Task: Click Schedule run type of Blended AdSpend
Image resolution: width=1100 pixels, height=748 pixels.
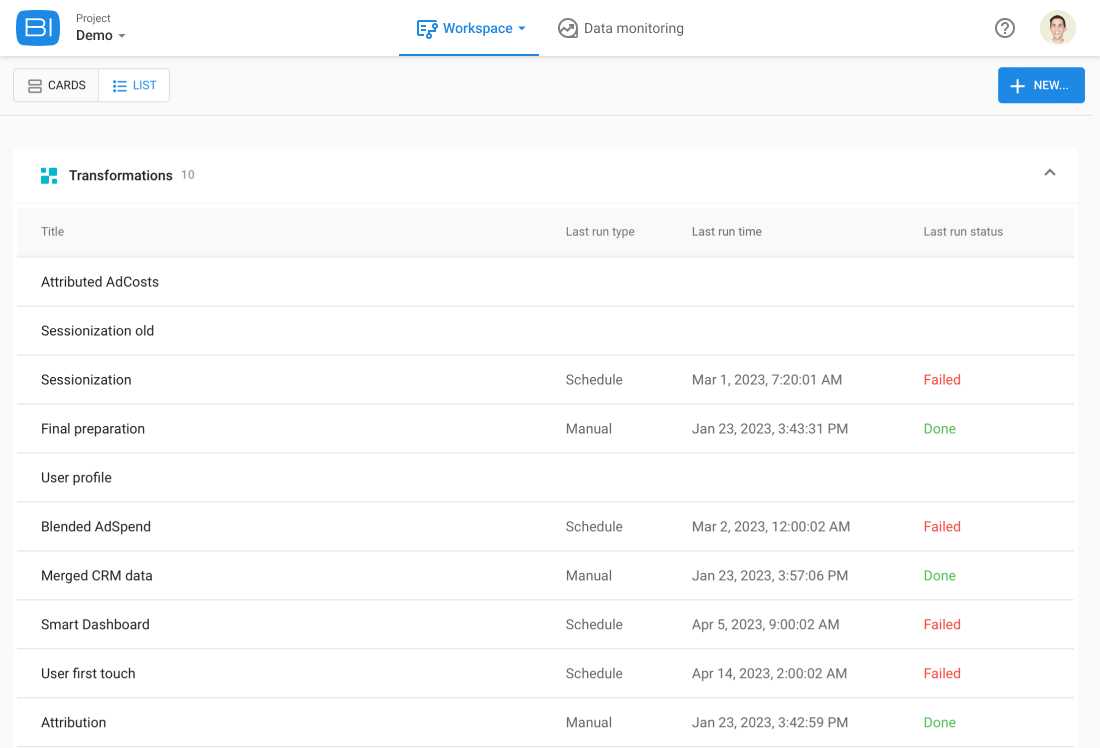Action: [x=594, y=527]
